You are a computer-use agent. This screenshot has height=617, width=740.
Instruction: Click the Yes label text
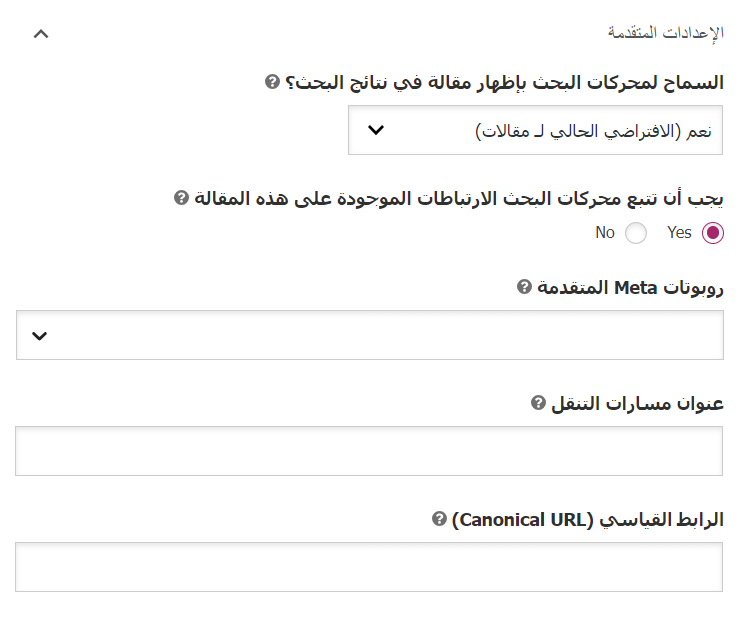coord(680,233)
